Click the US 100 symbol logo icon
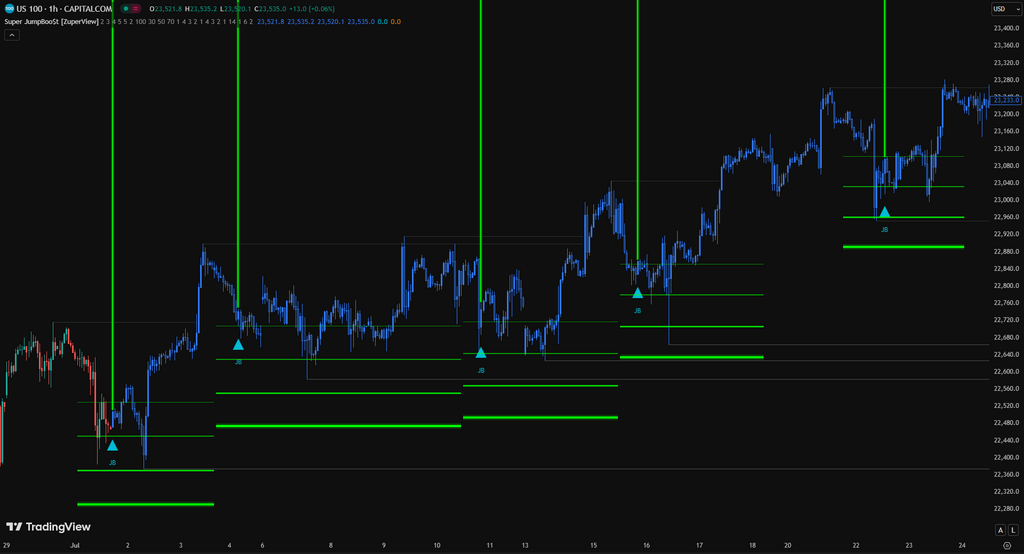The height and width of the screenshot is (554, 1024). click(x=9, y=8)
